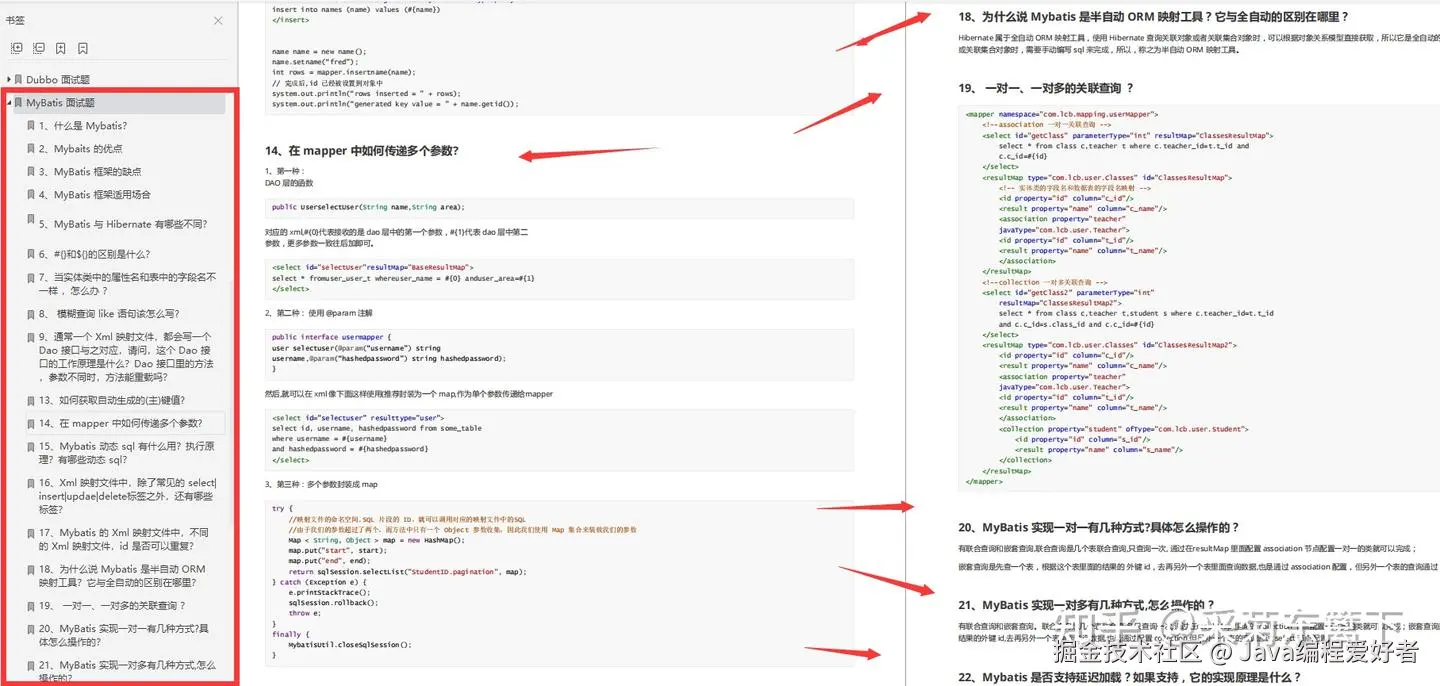Image resolution: width=1440 pixels, height=686 pixels.
Task: Select the MyBatis 面试题 bookmark
Action: click(61, 103)
